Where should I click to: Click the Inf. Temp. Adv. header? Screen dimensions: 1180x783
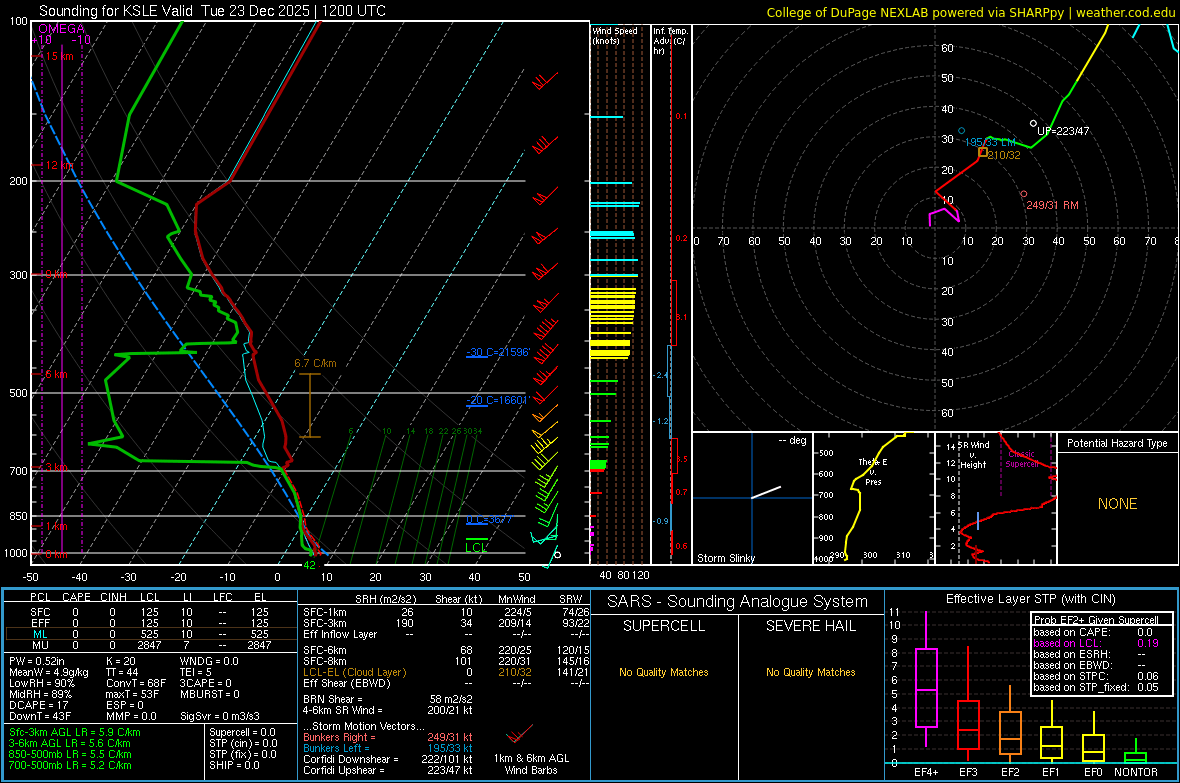pos(670,41)
